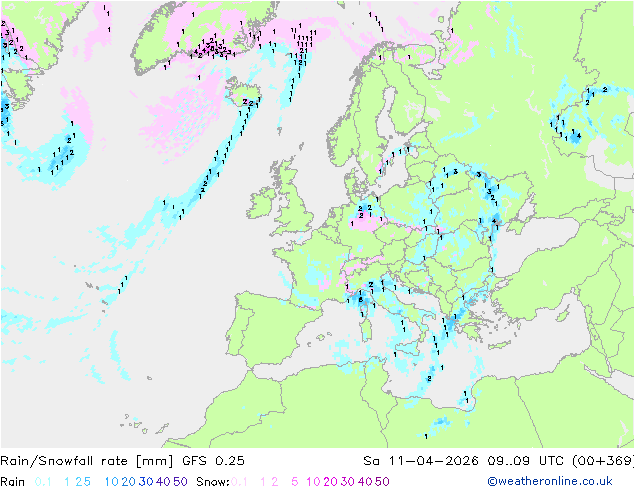Select the Rain legend value 20
Viewport: 634px width, 490px height.
129,482
